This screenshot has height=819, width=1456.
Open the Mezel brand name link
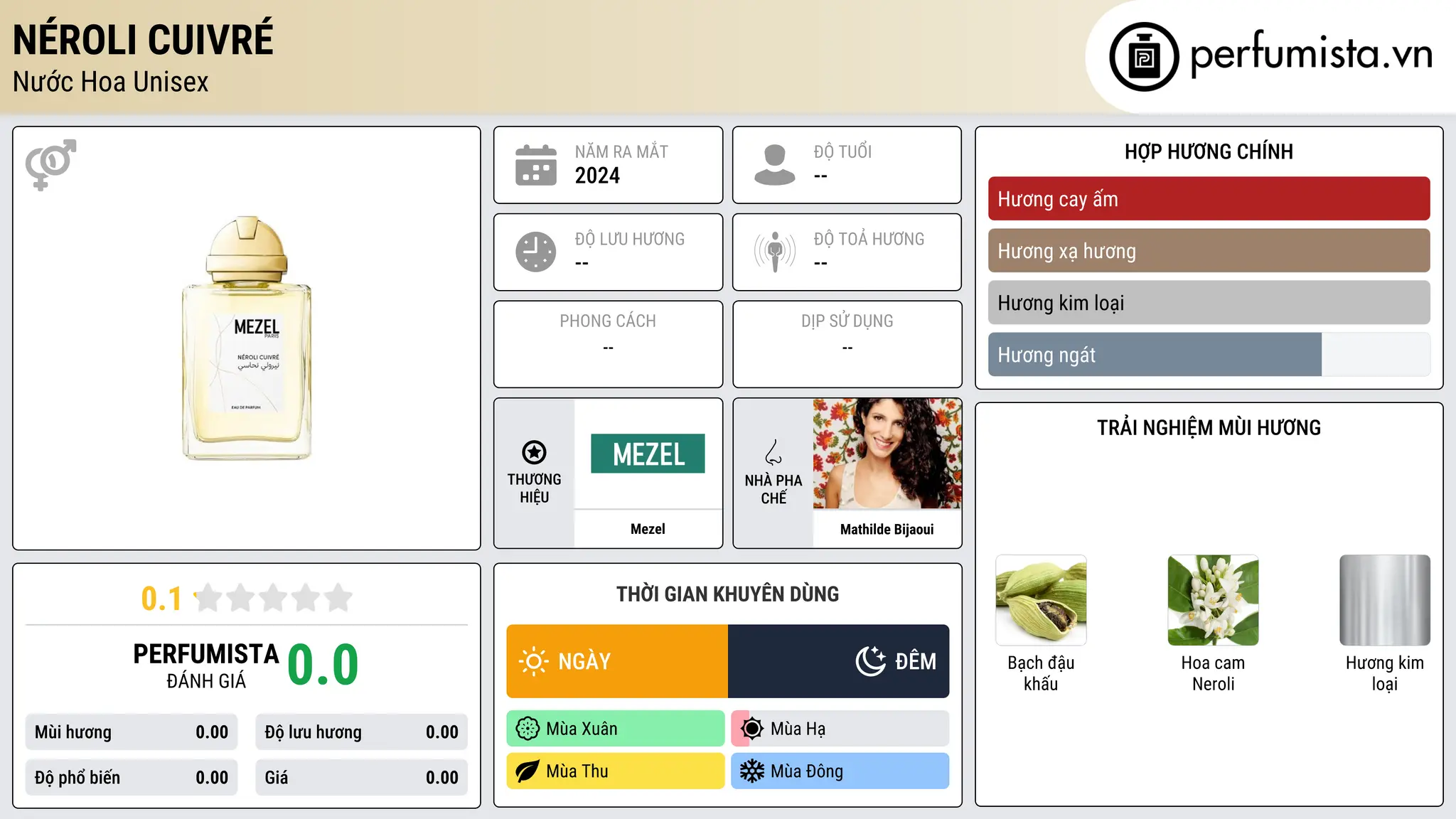pyautogui.click(x=648, y=529)
